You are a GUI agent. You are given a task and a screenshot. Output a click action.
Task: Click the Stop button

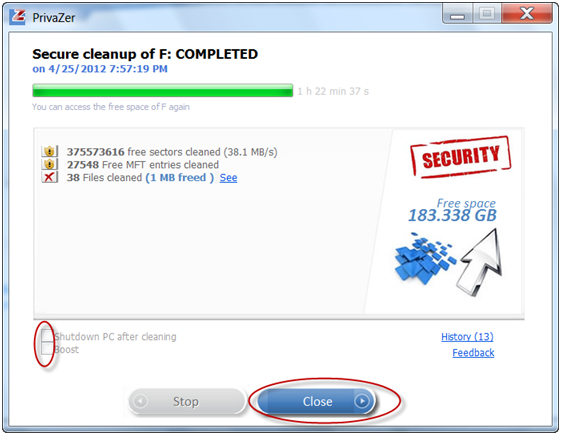[x=187, y=401]
